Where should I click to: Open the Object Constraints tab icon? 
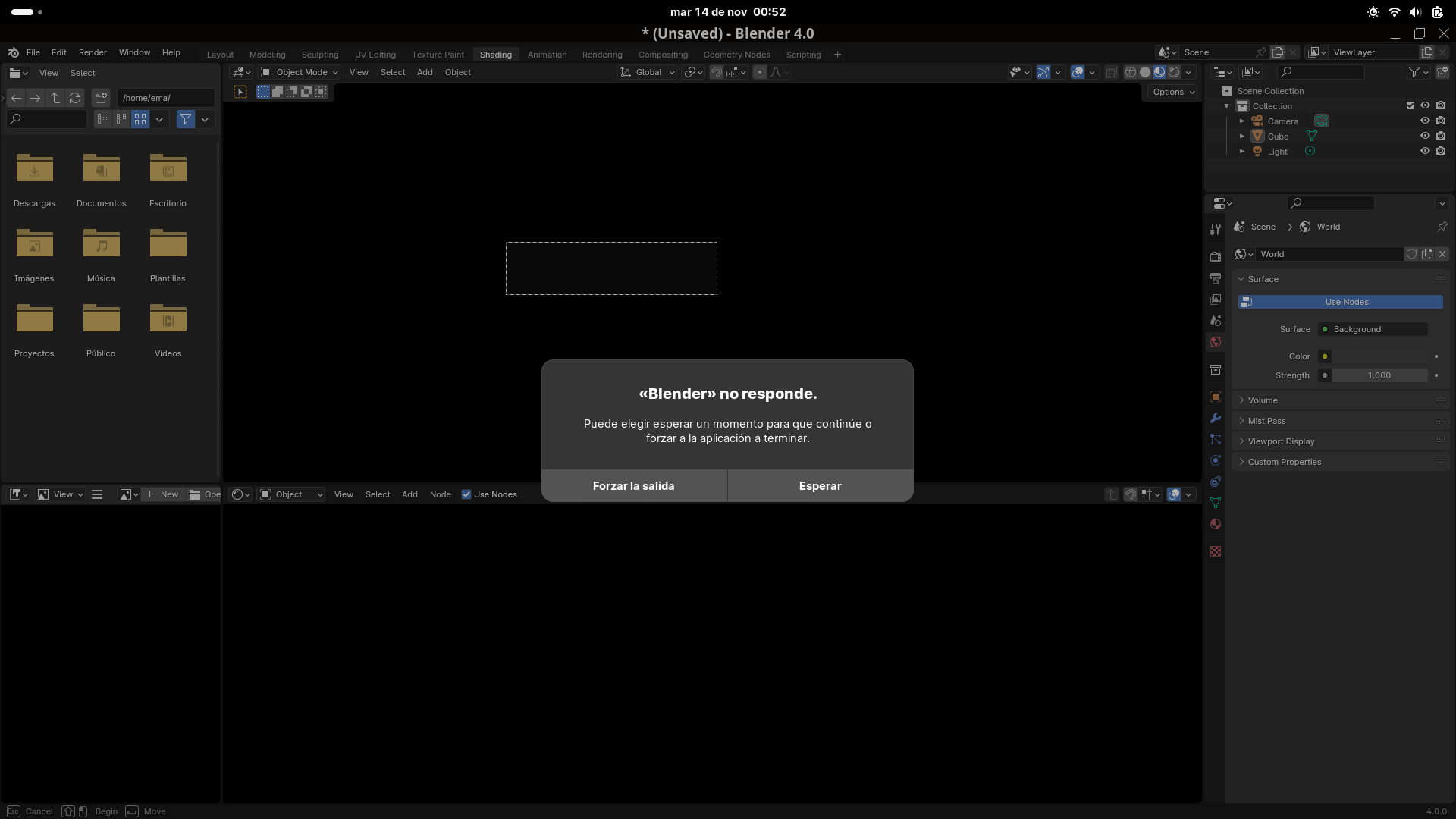[x=1216, y=482]
